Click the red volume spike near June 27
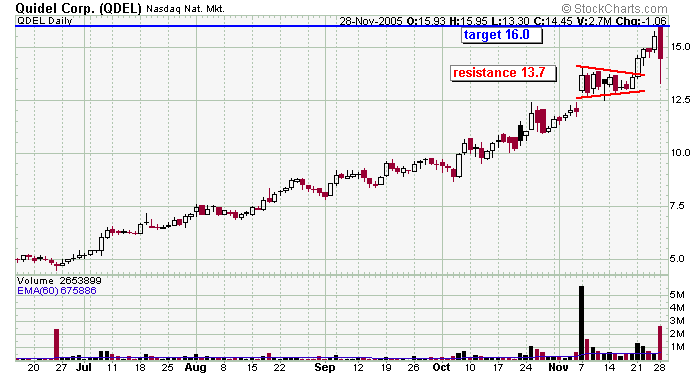The image size is (700, 378). click(56, 344)
